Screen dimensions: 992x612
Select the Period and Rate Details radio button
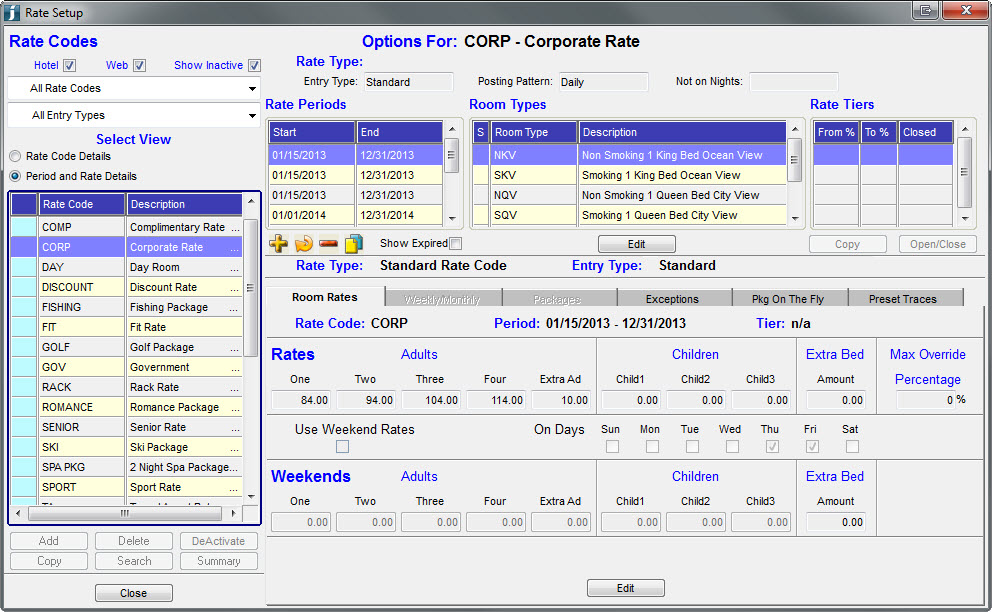click(15, 176)
